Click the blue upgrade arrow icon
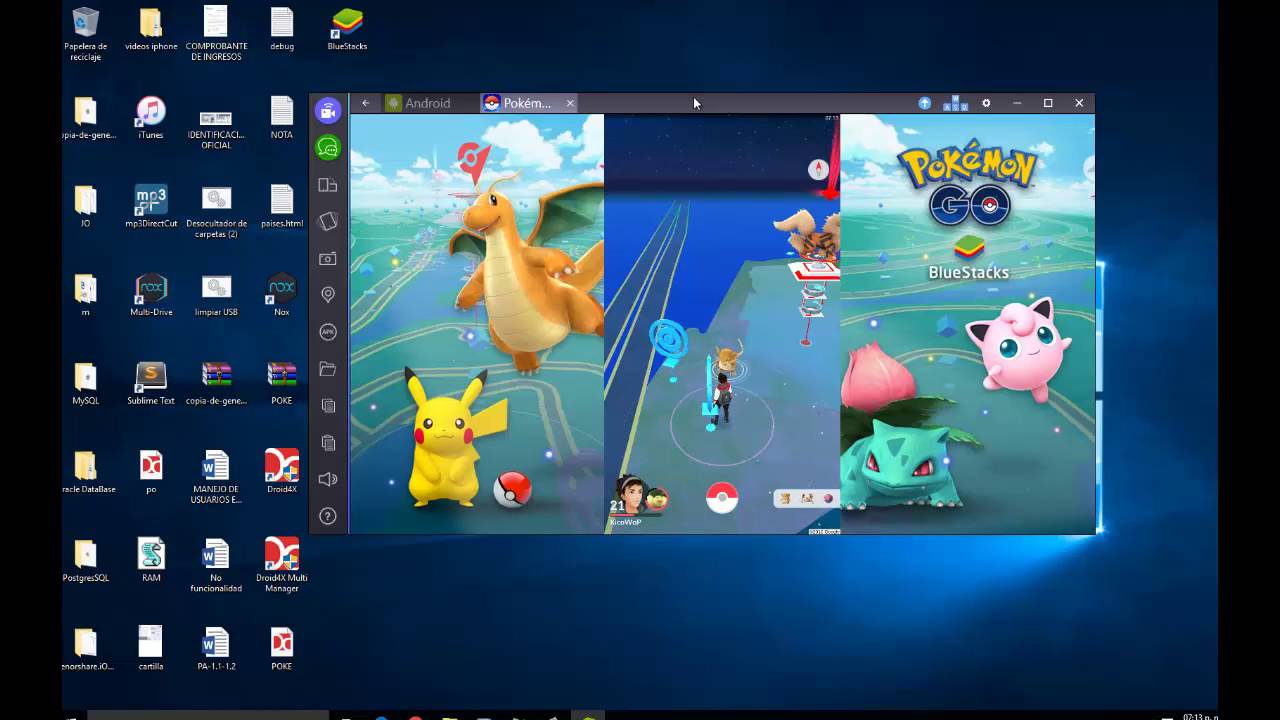Viewport: 1280px width, 720px height. tap(925, 103)
